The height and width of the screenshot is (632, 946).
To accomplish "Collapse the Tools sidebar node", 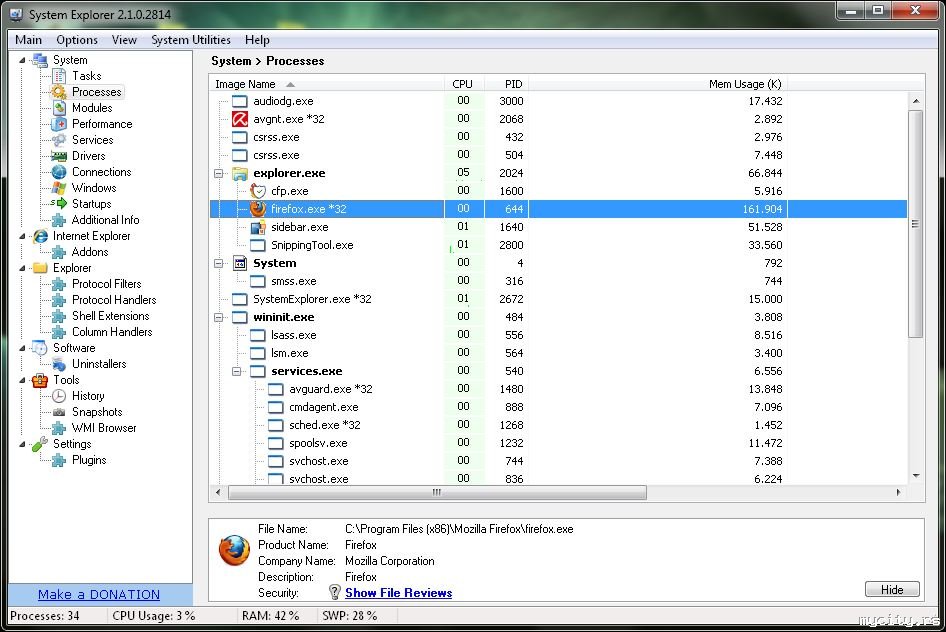I will 22,380.
